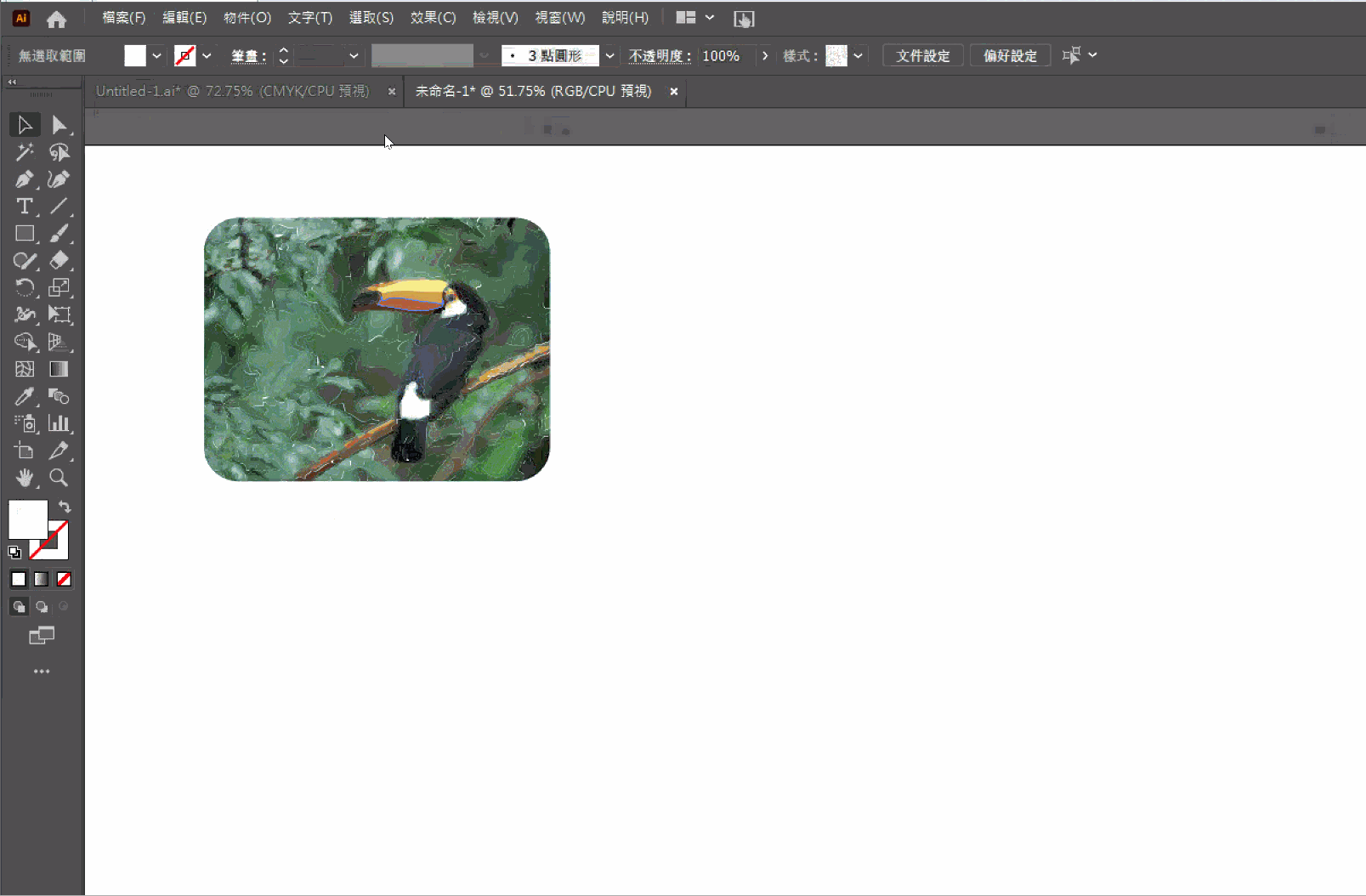Swap fill and stroke colors

65,507
